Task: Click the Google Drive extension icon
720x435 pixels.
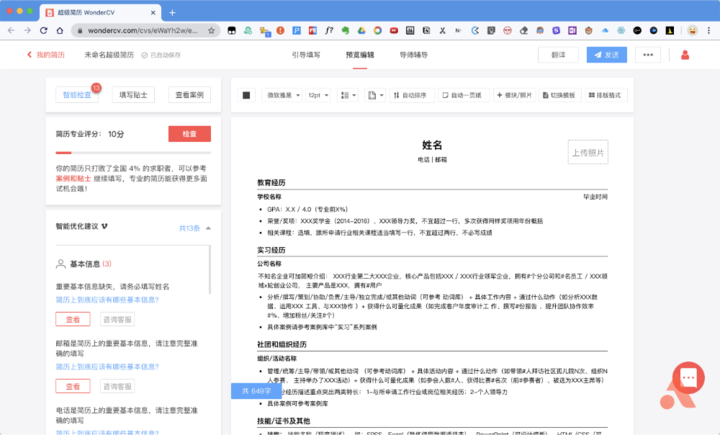Action: pos(361,30)
